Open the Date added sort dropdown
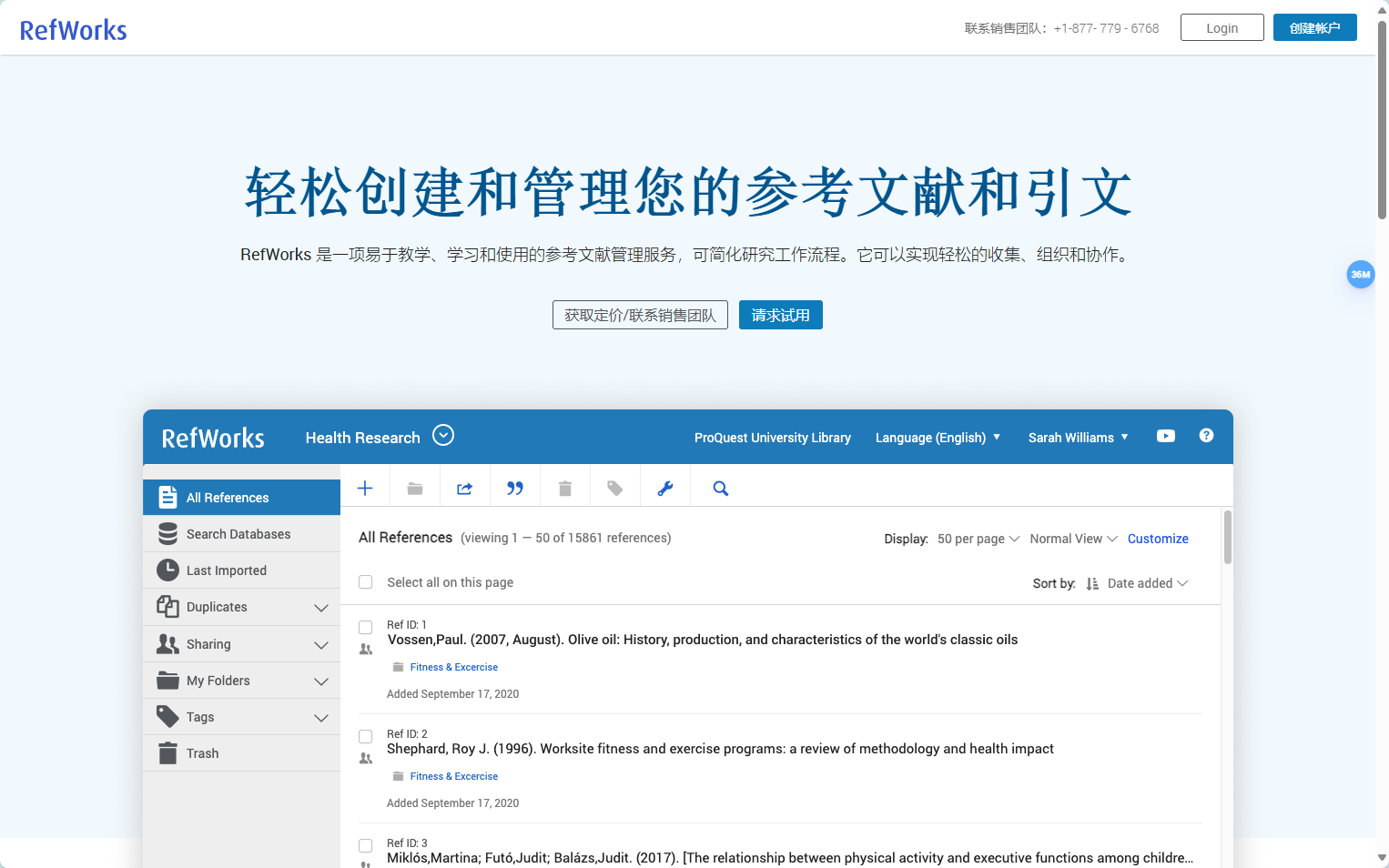Screen dimensions: 1389x868 [1147, 583]
